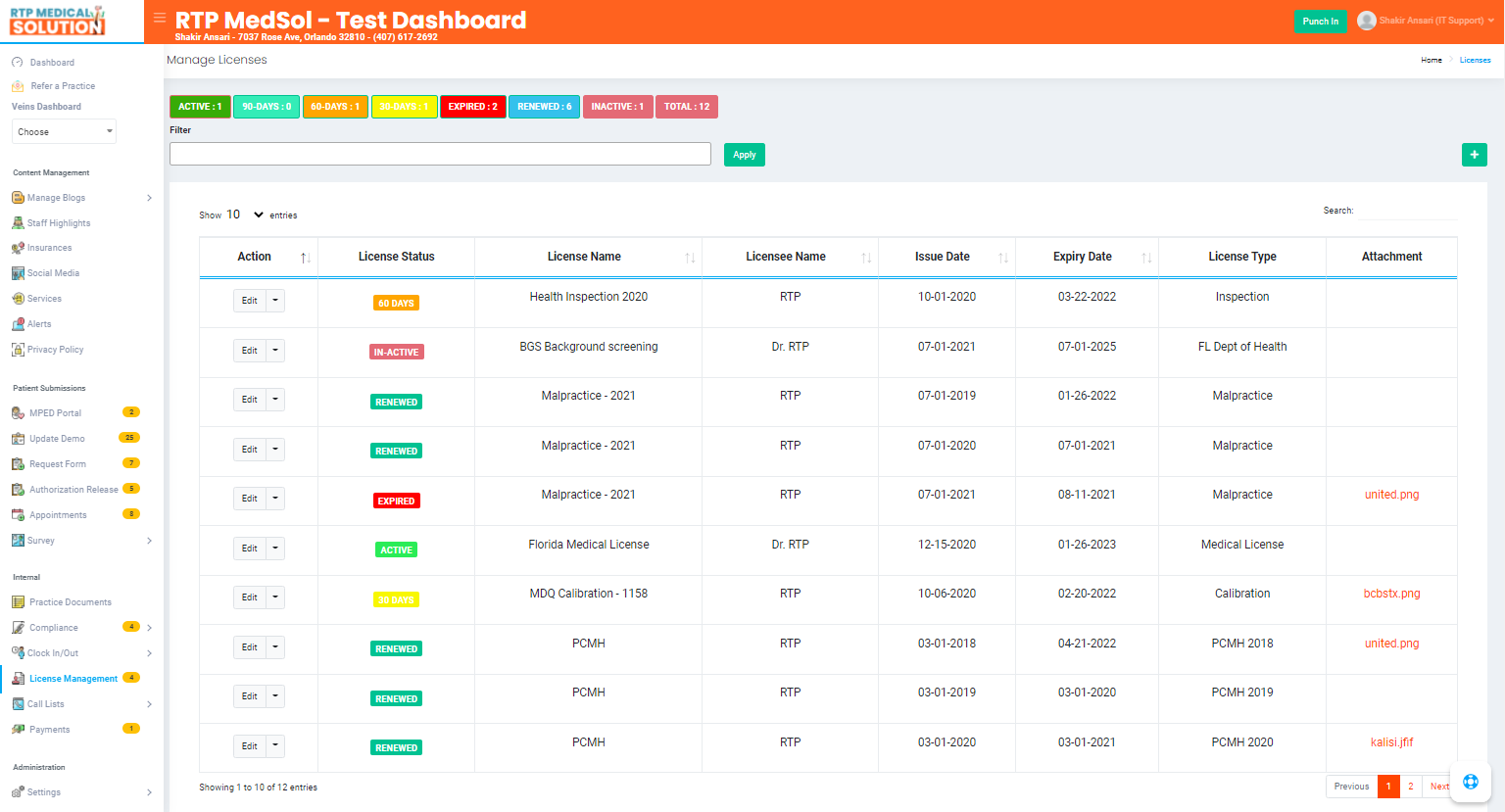Image resolution: width=1505 pixels, height=812 pixels.
Task: Click the Update Demo sidebar icon
Action: click(18, 439)
